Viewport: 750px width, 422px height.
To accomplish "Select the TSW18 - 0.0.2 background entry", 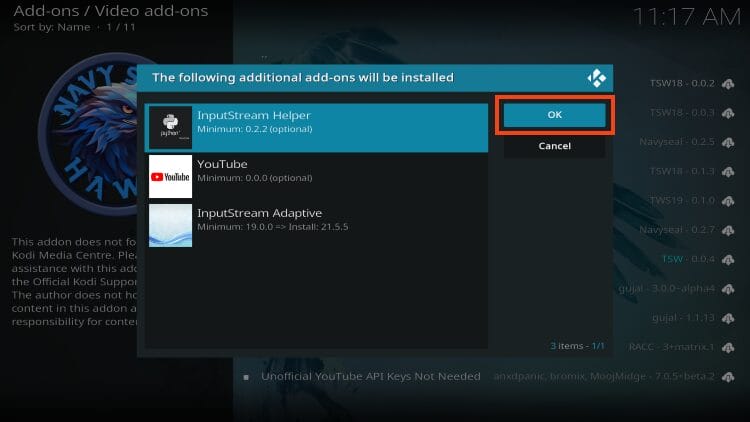I will coord(682,83).
